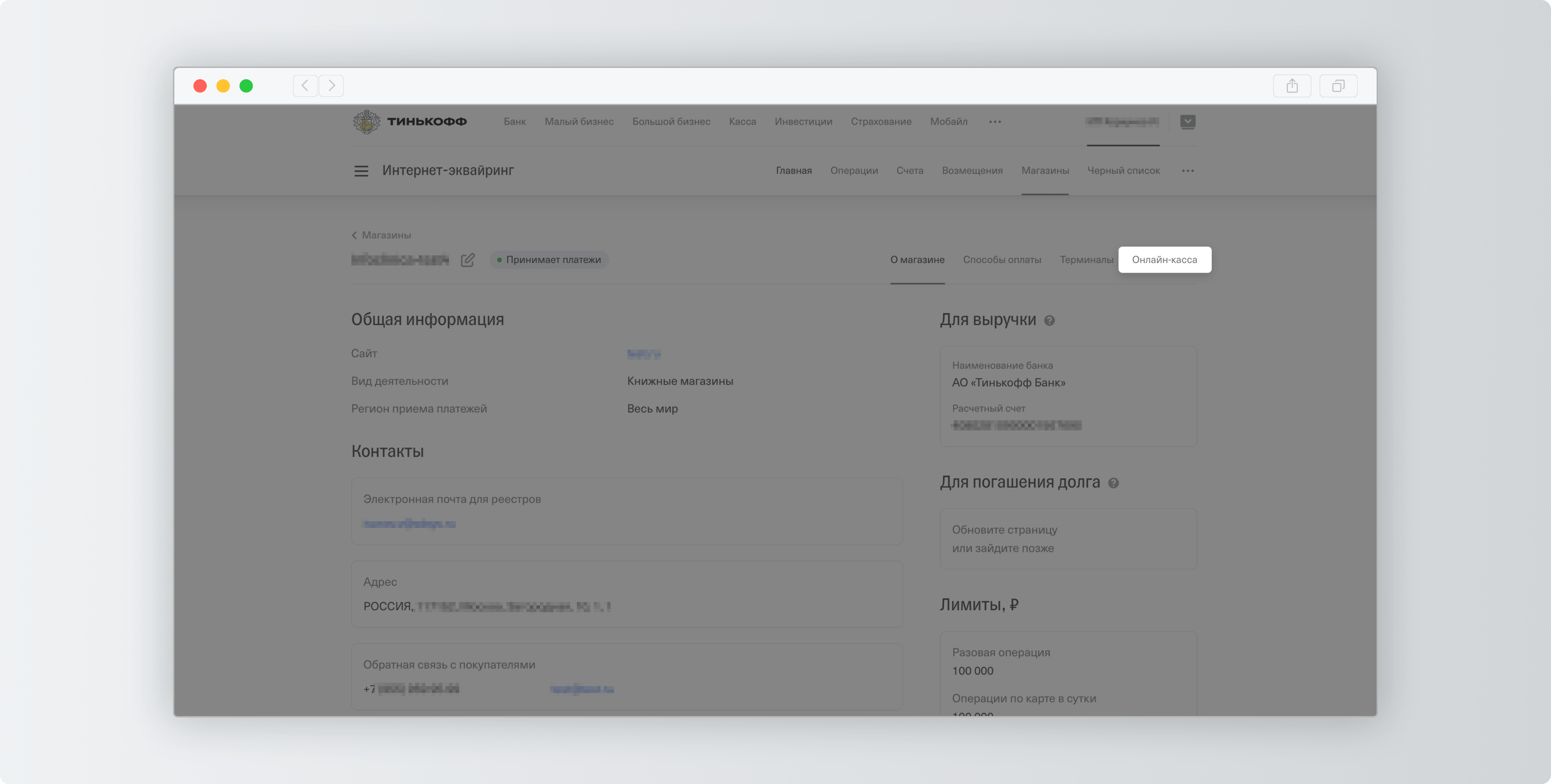Open the Касса section

tap(742, 122)
